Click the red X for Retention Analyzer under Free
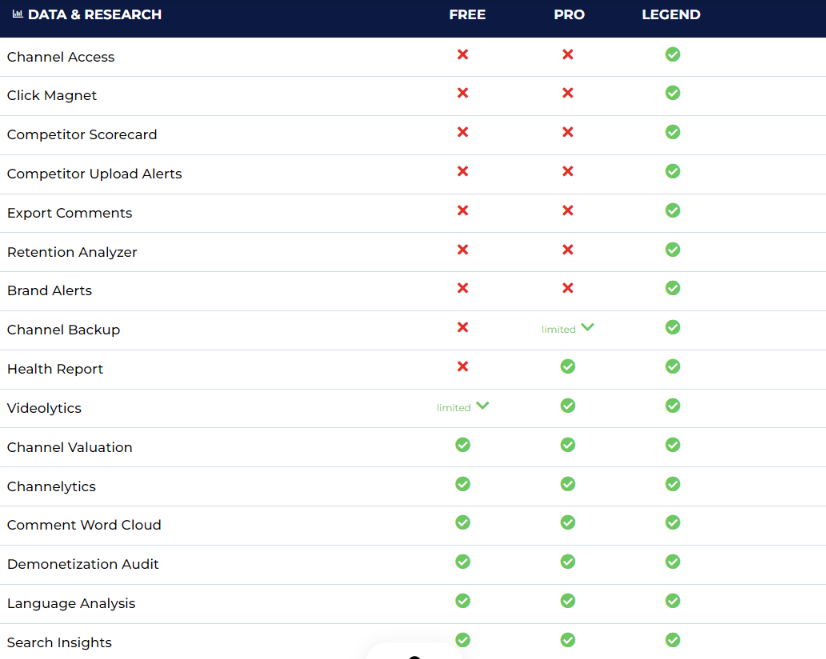This screenshot has width=826, height=659. click(463, 250)
